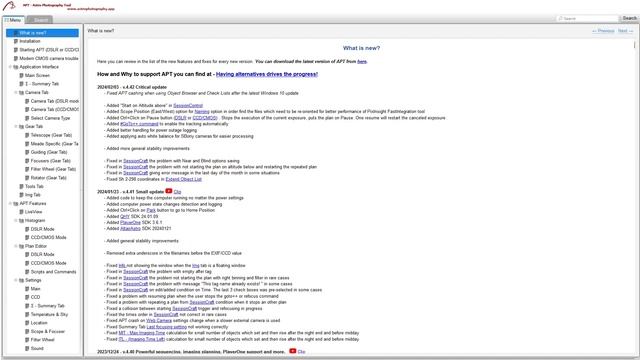Open the 'here' download link
Screen dimensions: 640x360
[x=362, y=62]
